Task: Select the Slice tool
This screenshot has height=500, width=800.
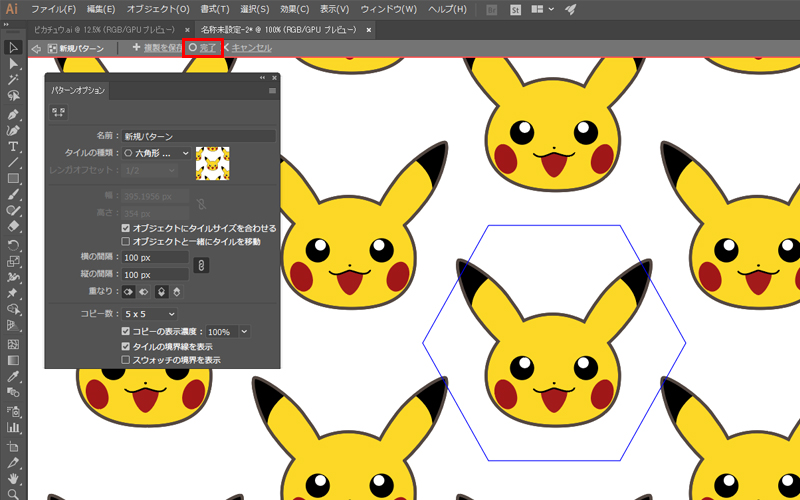Action: tap(13, 463)
